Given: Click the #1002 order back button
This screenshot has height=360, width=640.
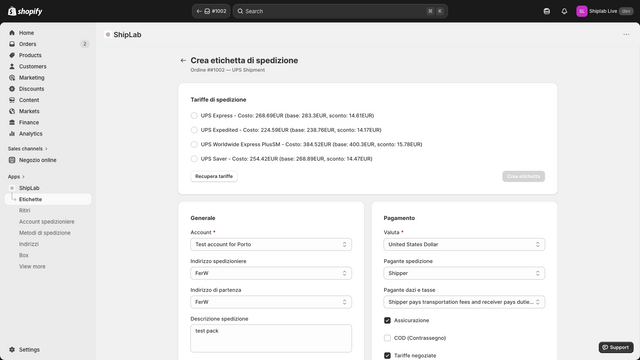Looking at the screenshot, I should coord(211,11).
